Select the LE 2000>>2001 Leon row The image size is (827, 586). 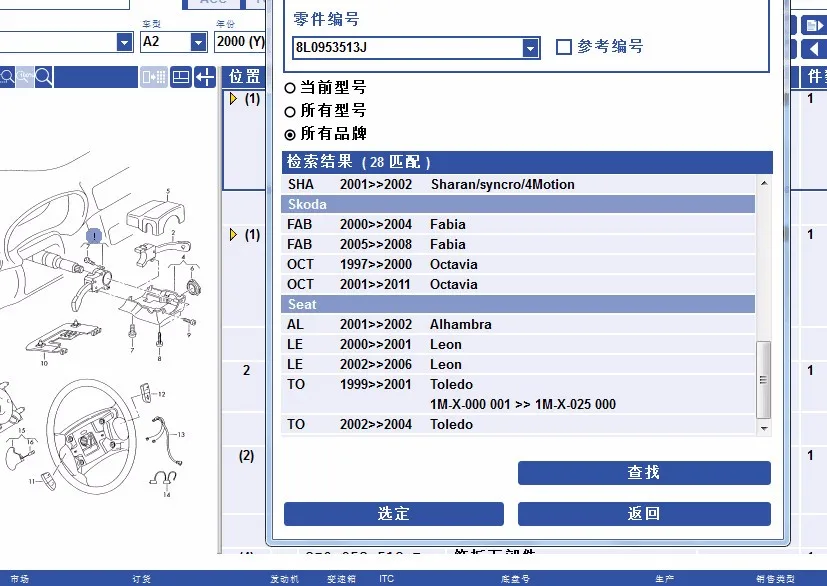(x=518, y=344)
